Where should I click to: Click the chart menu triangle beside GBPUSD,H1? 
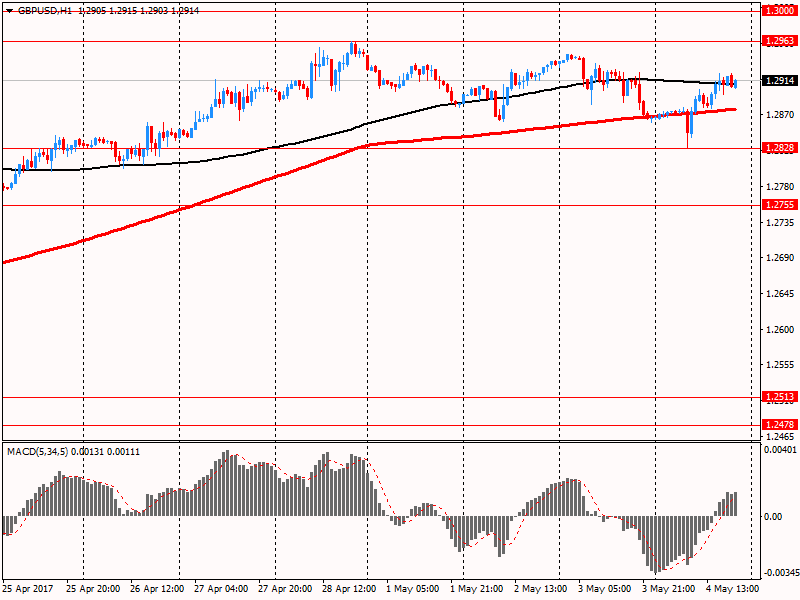(9, 11)
